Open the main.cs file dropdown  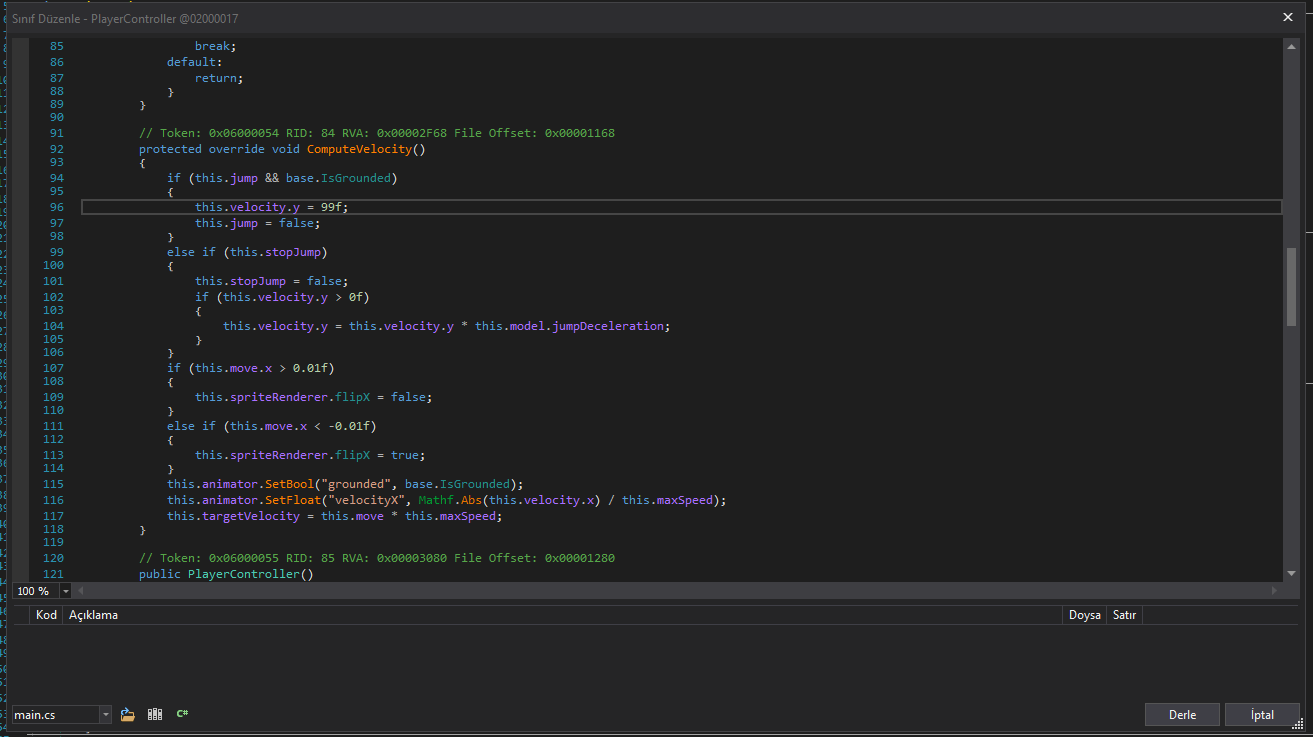pyautogui.click(x=105, y=715)
